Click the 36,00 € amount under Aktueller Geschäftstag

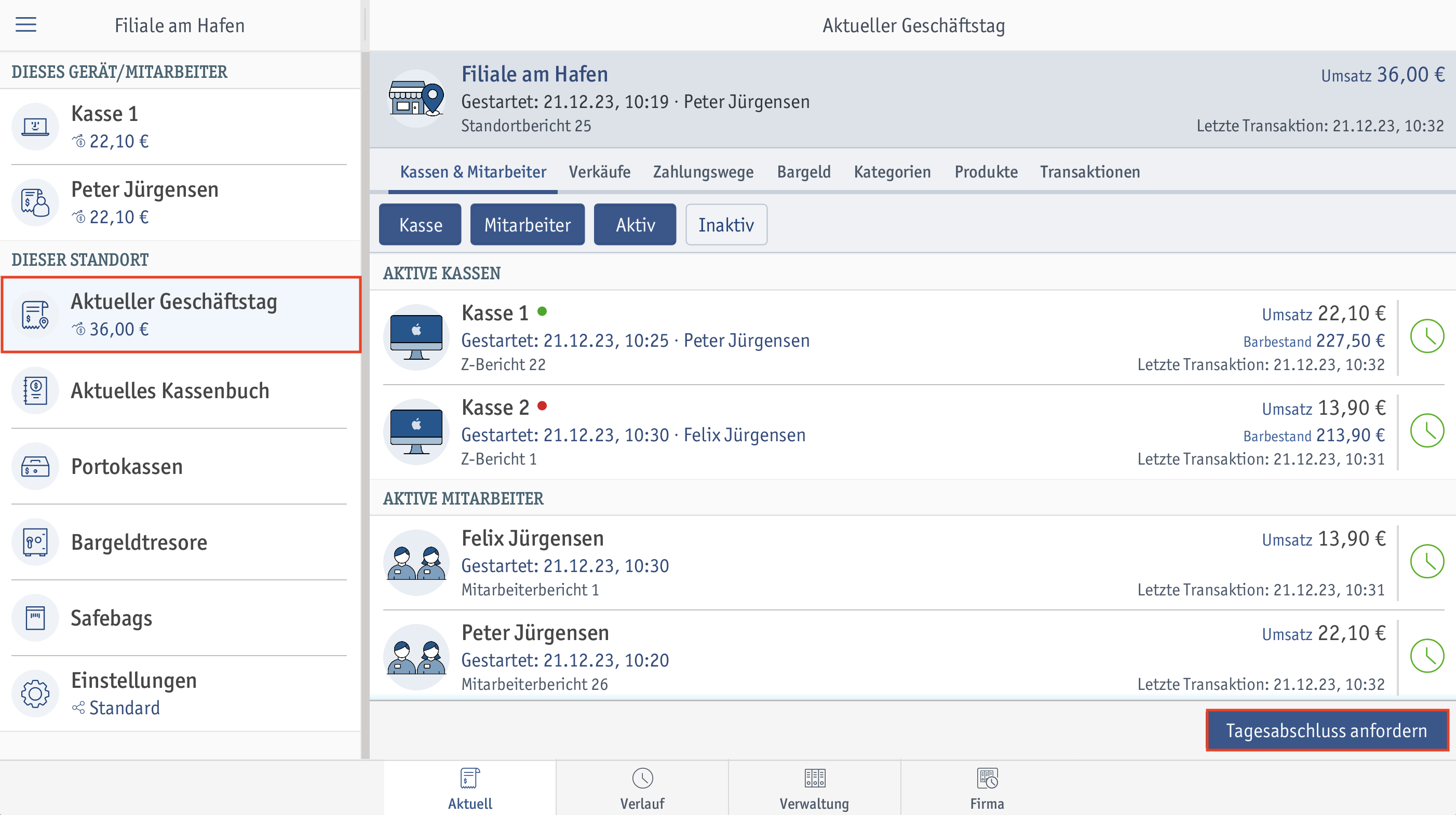pyautogui.click(x=119, y=329)
